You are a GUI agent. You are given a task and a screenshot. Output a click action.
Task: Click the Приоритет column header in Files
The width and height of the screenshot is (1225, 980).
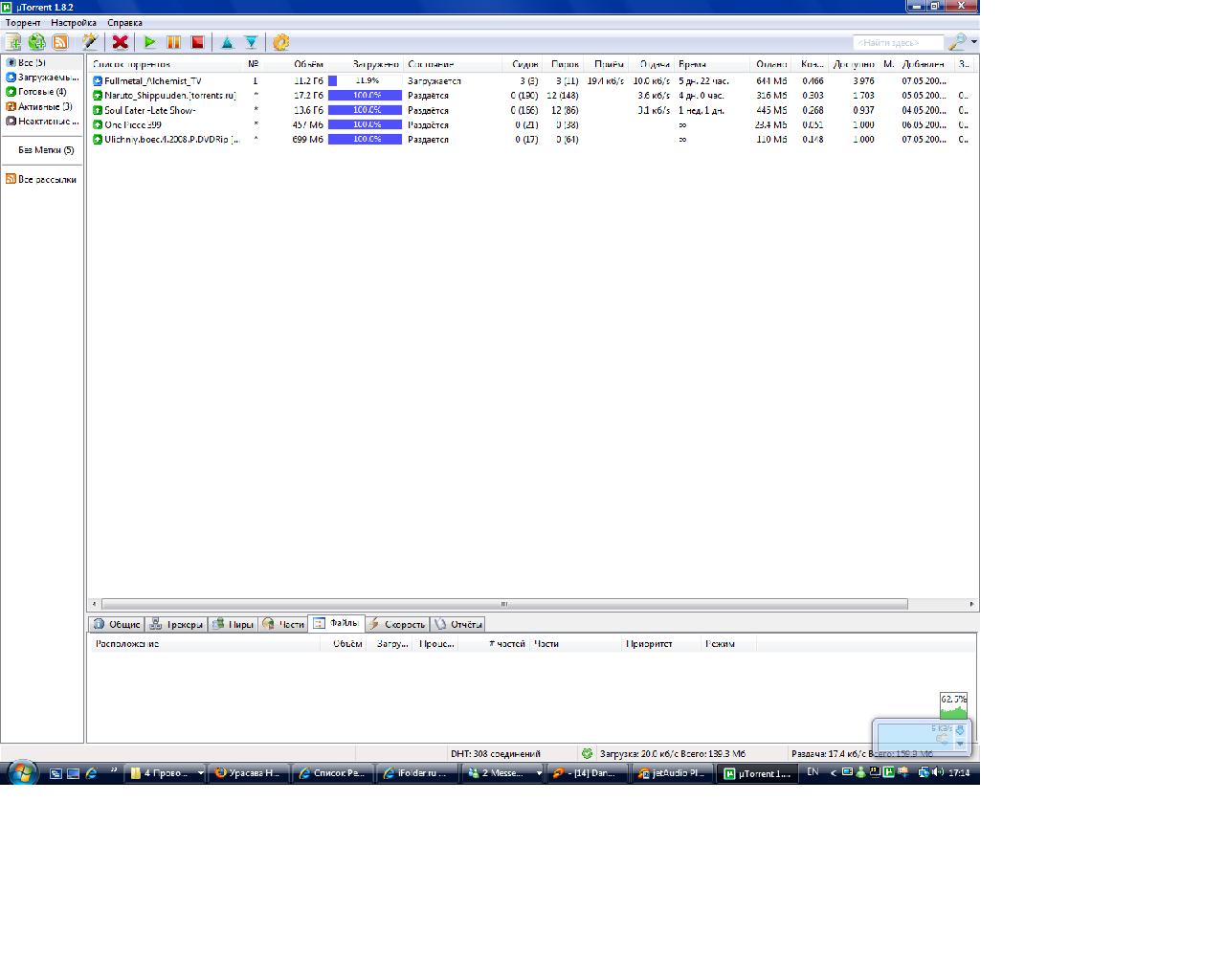660,644
